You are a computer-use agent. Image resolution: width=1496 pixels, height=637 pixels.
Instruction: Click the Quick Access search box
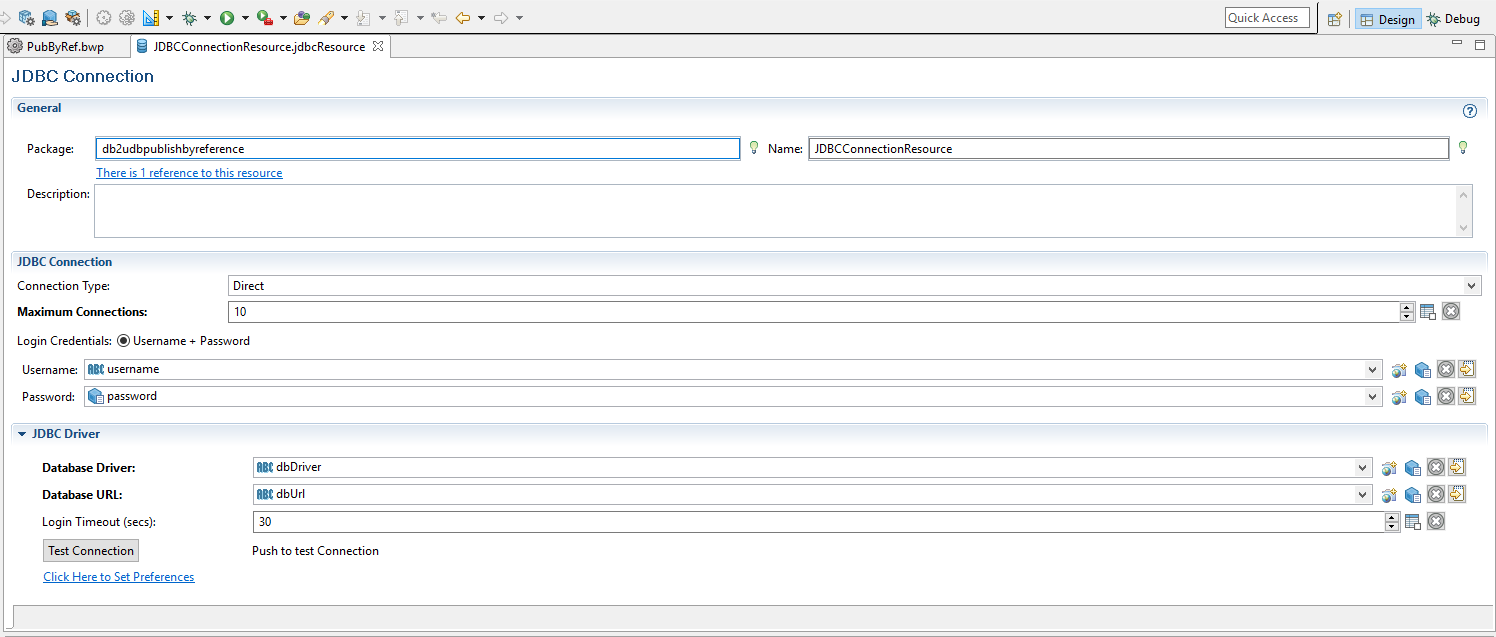(x=1267, y=18)
